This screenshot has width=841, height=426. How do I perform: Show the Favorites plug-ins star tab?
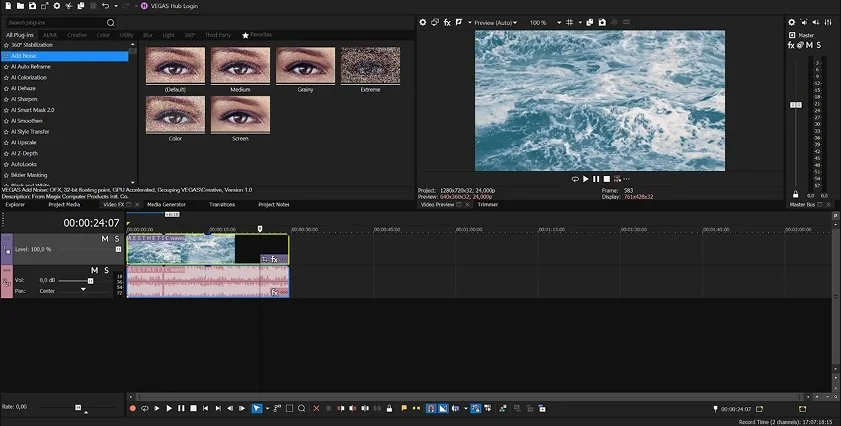pyautogui.click(x=257, y=35)
